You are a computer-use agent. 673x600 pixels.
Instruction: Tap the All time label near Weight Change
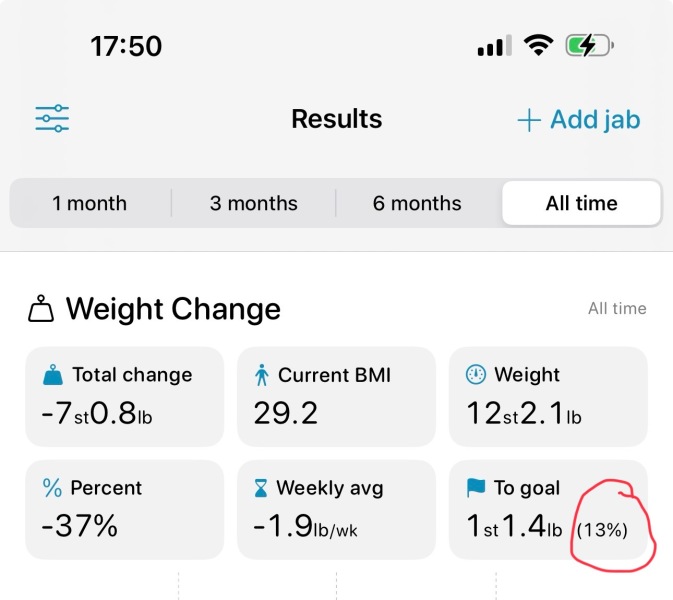pyautogui.click(x=617, y=309)
